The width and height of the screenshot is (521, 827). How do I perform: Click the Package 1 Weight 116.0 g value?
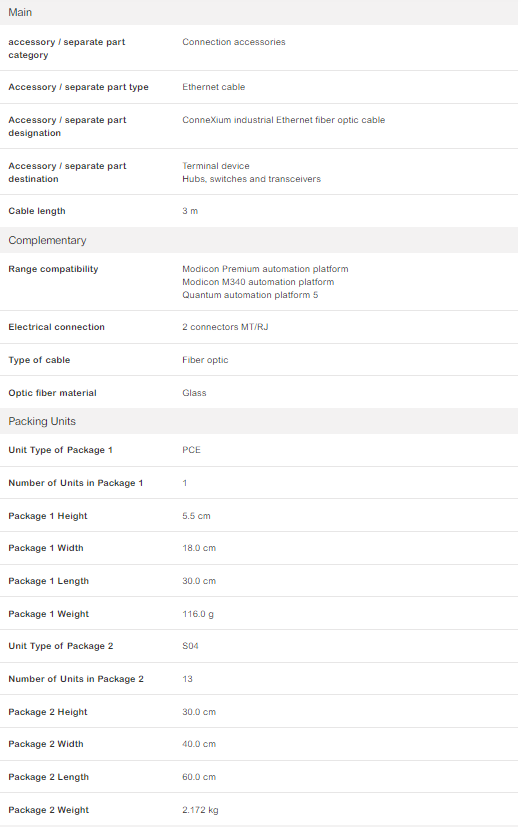[198, 614]
